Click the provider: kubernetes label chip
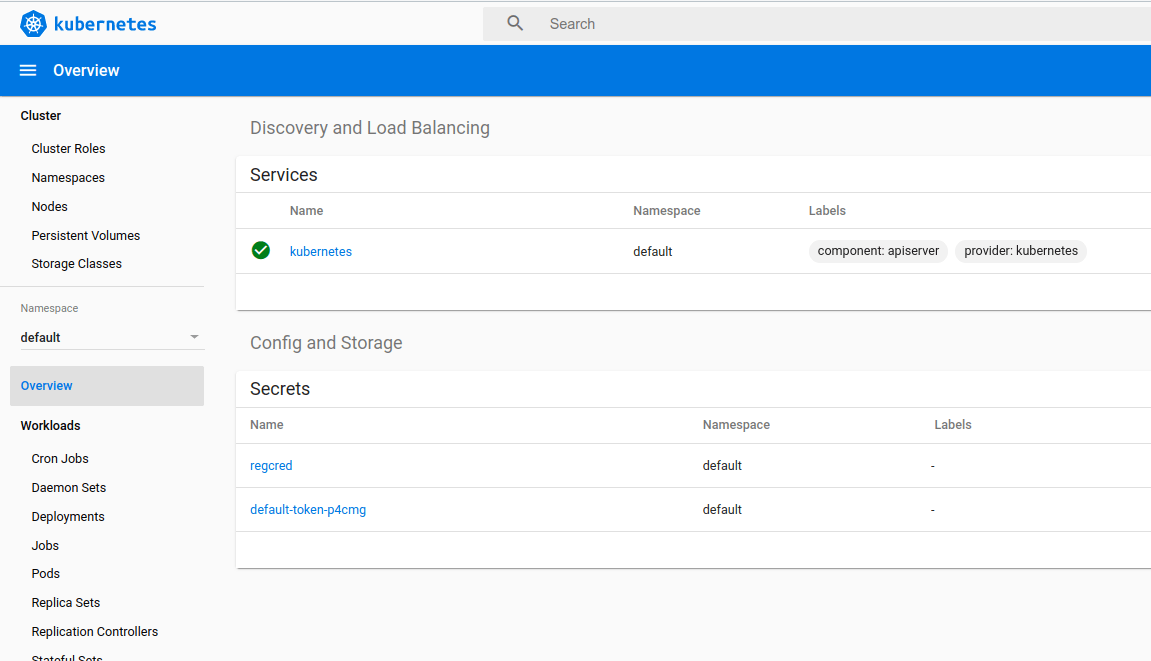 tap(1020, 251)
